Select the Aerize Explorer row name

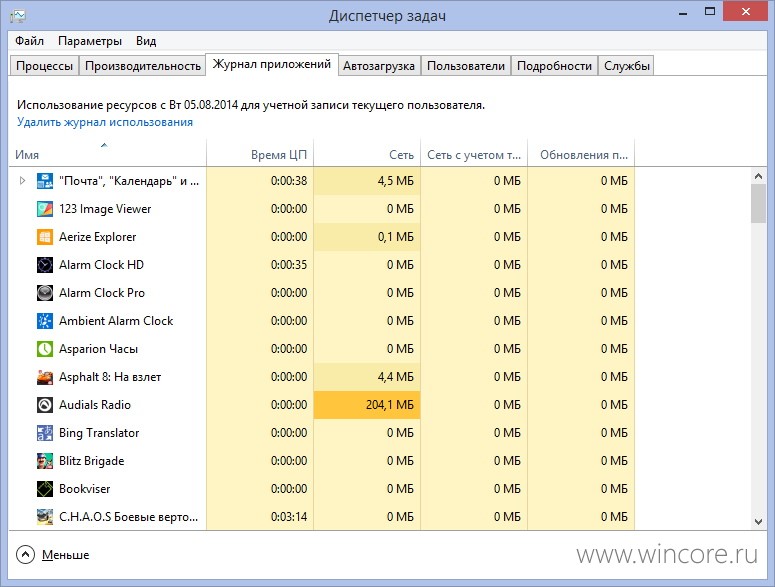coord(97,237)
